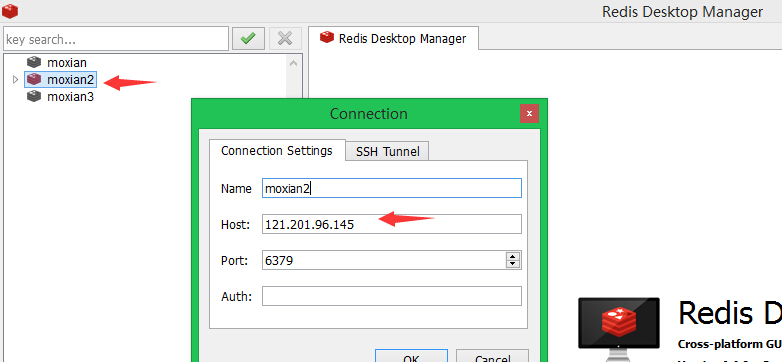
Task: Click the Name label in the dialog
Action: click(236, 189)
